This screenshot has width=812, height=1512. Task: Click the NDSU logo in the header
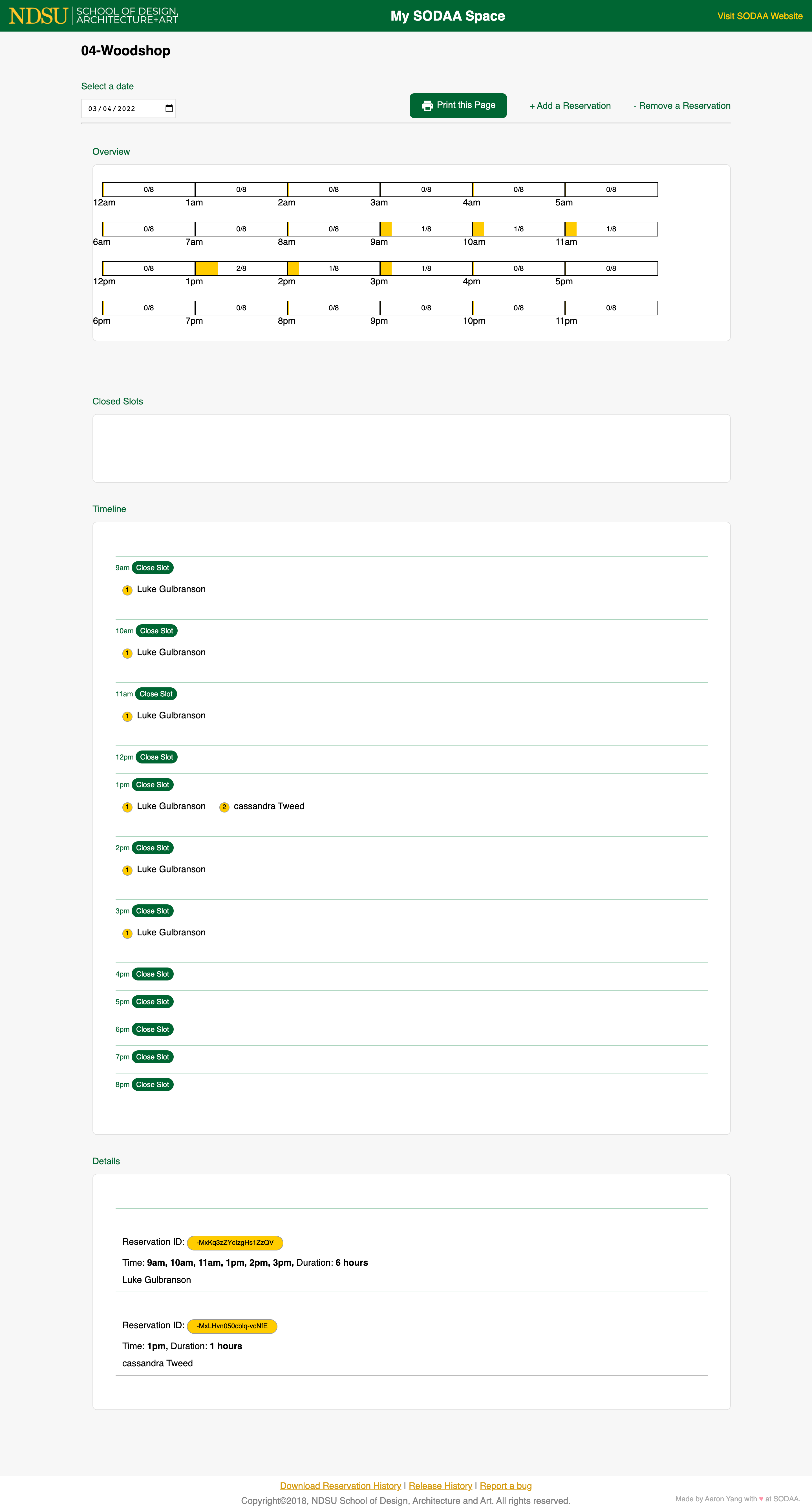click(x=93, y=16)
